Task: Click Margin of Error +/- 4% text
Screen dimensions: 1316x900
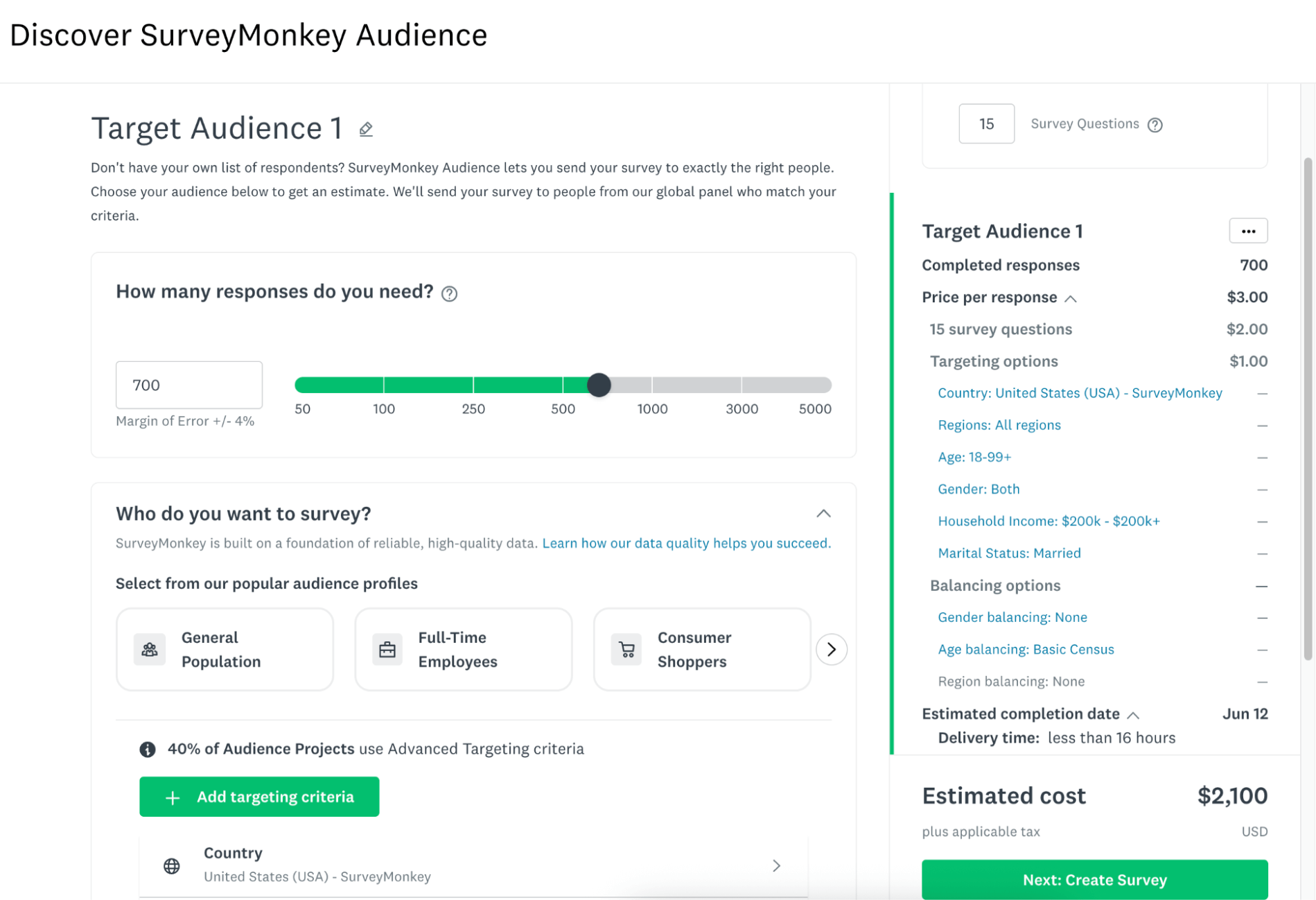Action: tap(185, 421)
